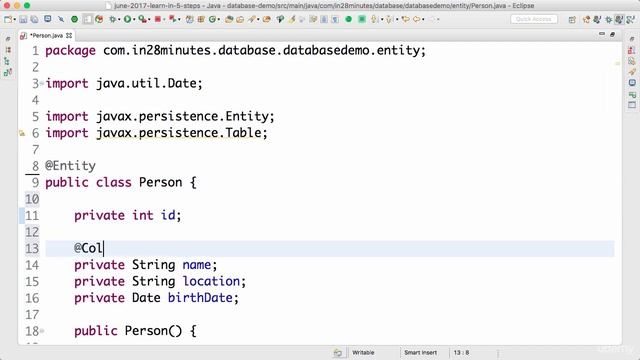Viewport: 640px width, 360px height.
Task: Click the blue rounded-square icon in right sidebar
Action: click(x=632, y=83)
